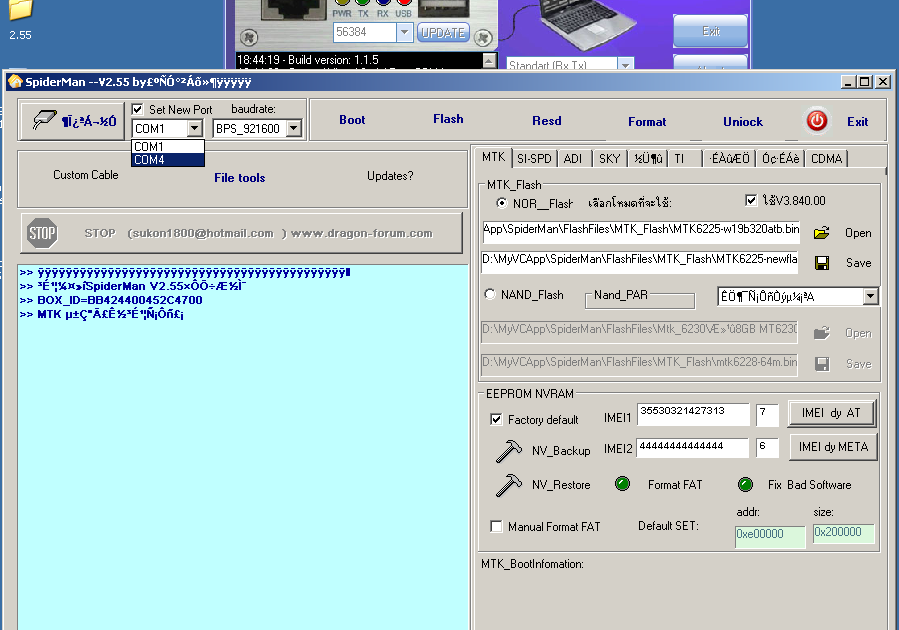Switch to the SI-SPD tab

point(534,159)
